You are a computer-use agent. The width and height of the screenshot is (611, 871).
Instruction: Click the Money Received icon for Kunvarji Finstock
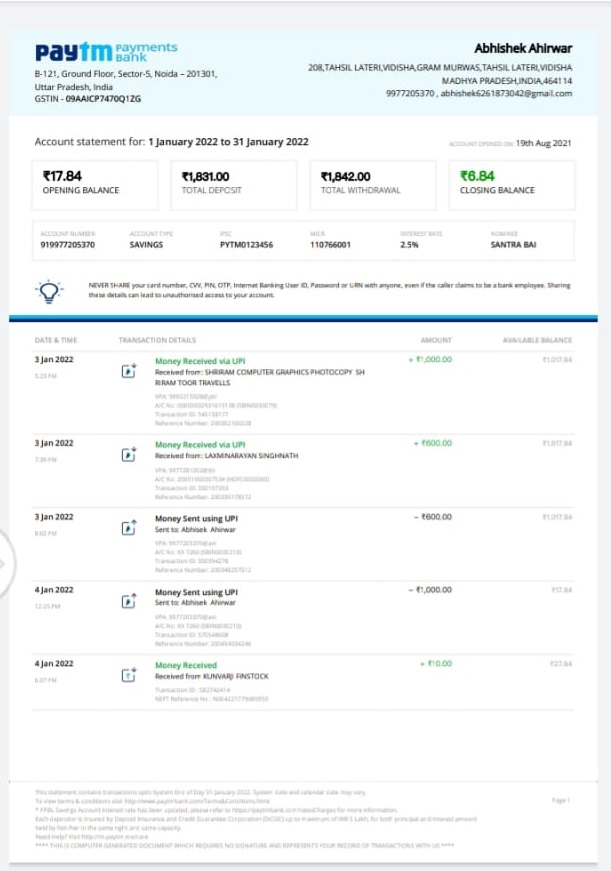129,675
